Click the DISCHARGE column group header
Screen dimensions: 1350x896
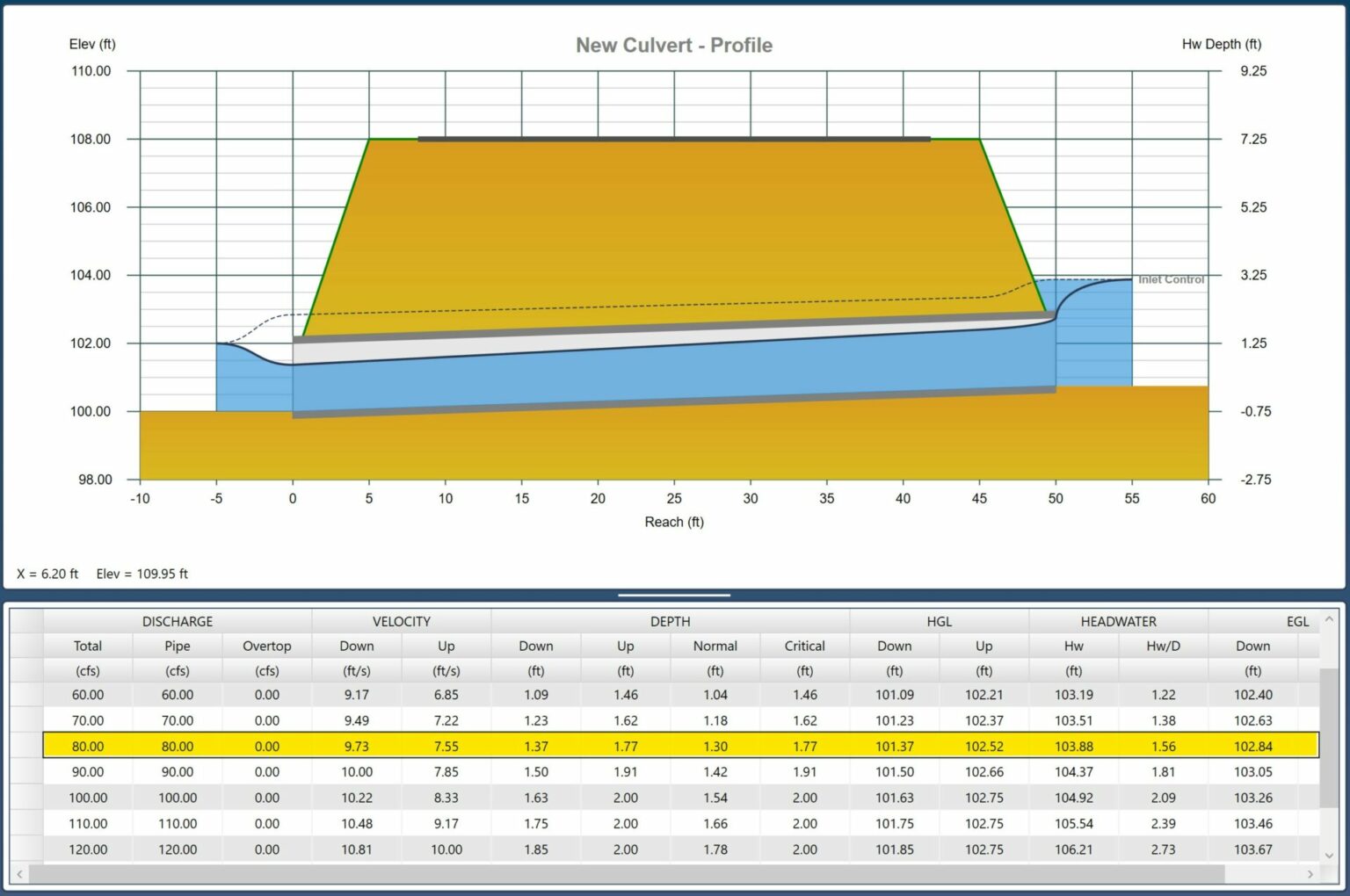[178, 621]
